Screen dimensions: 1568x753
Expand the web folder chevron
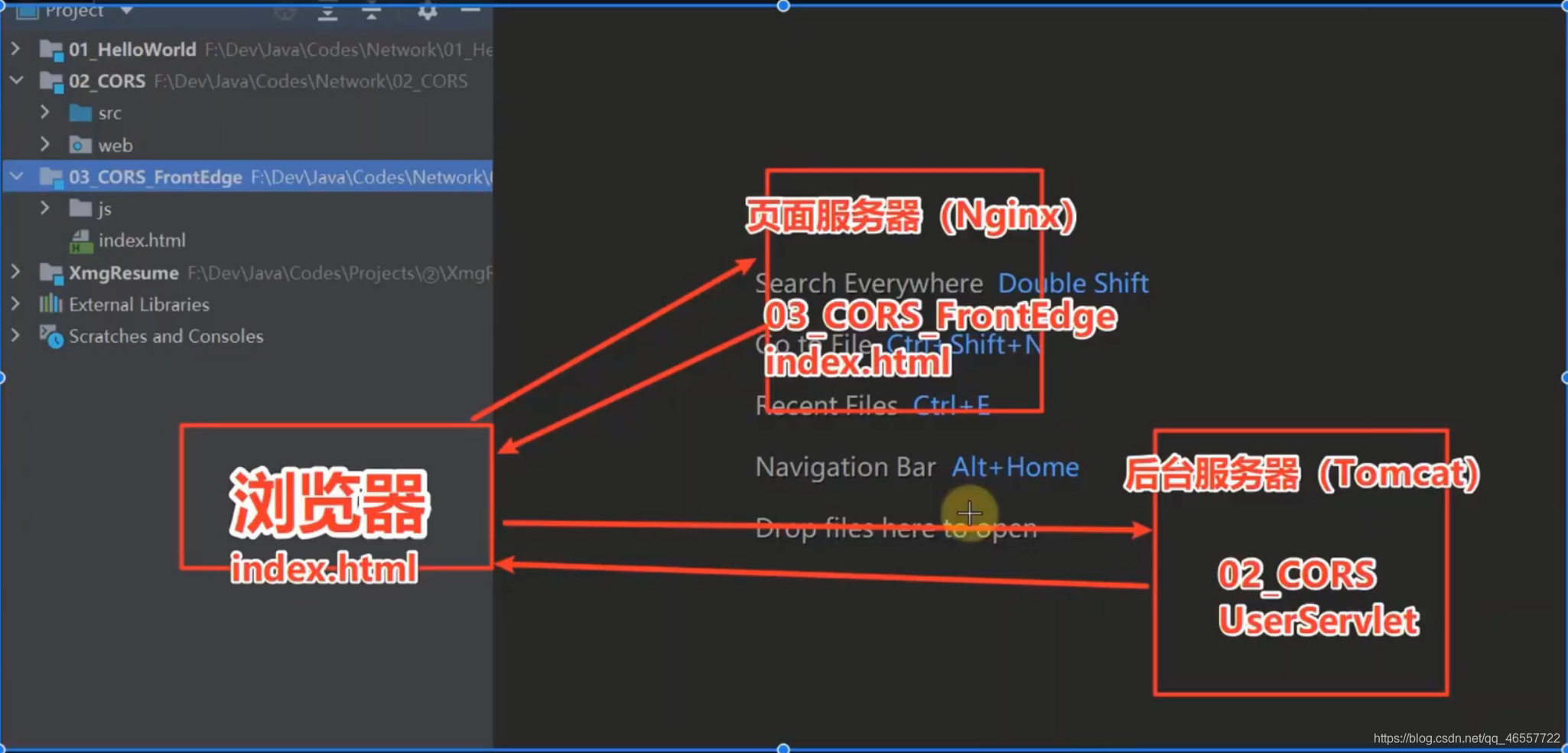pyautogui.click(x=44, y=144)
